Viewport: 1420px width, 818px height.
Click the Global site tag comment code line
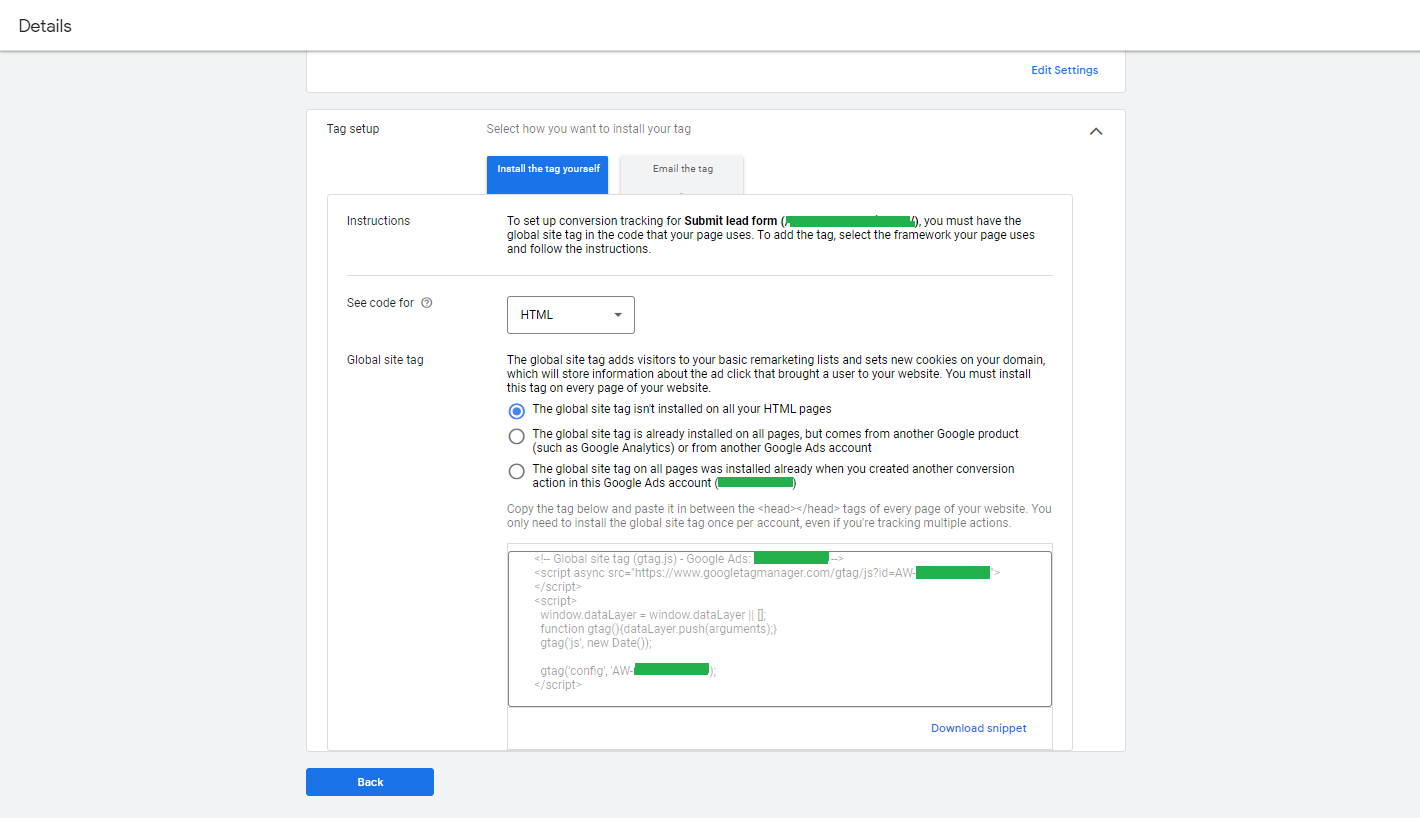click(690, 558)
